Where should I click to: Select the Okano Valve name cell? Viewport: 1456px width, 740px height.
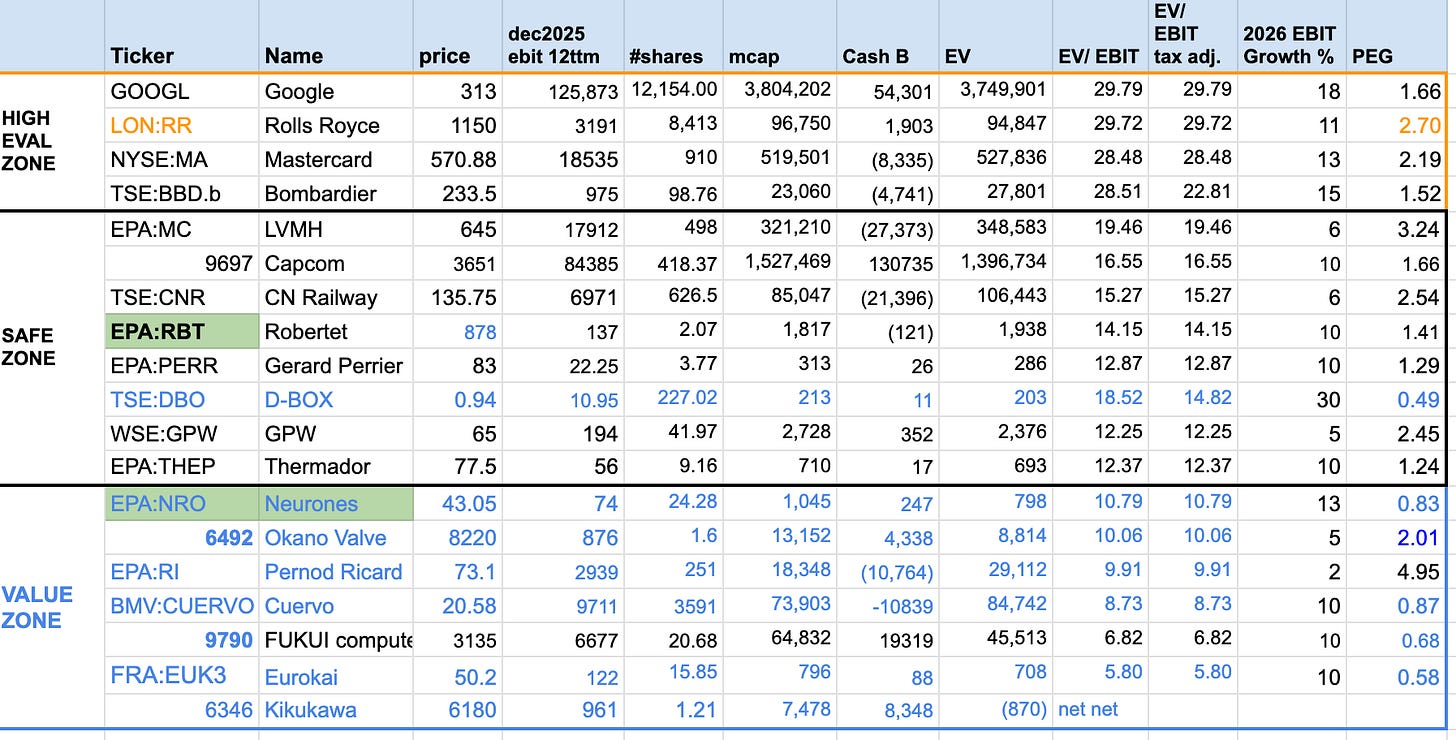coord(337,538)
